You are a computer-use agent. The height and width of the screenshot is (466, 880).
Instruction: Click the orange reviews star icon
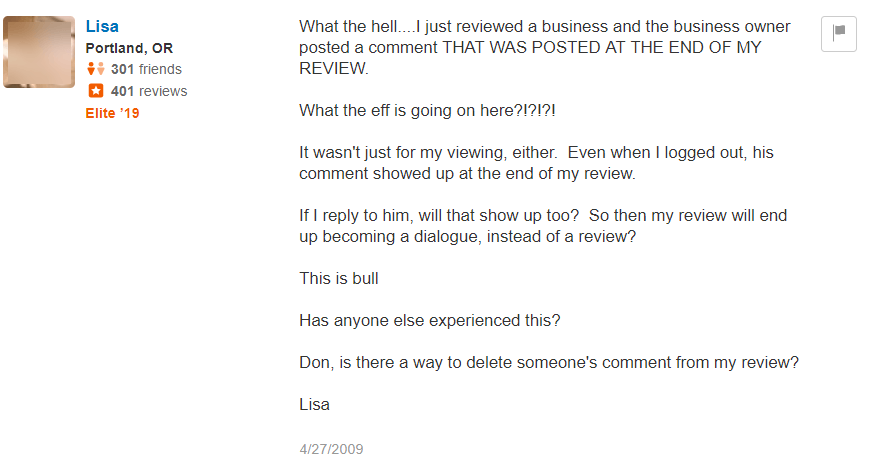click(x=96, y=91)
